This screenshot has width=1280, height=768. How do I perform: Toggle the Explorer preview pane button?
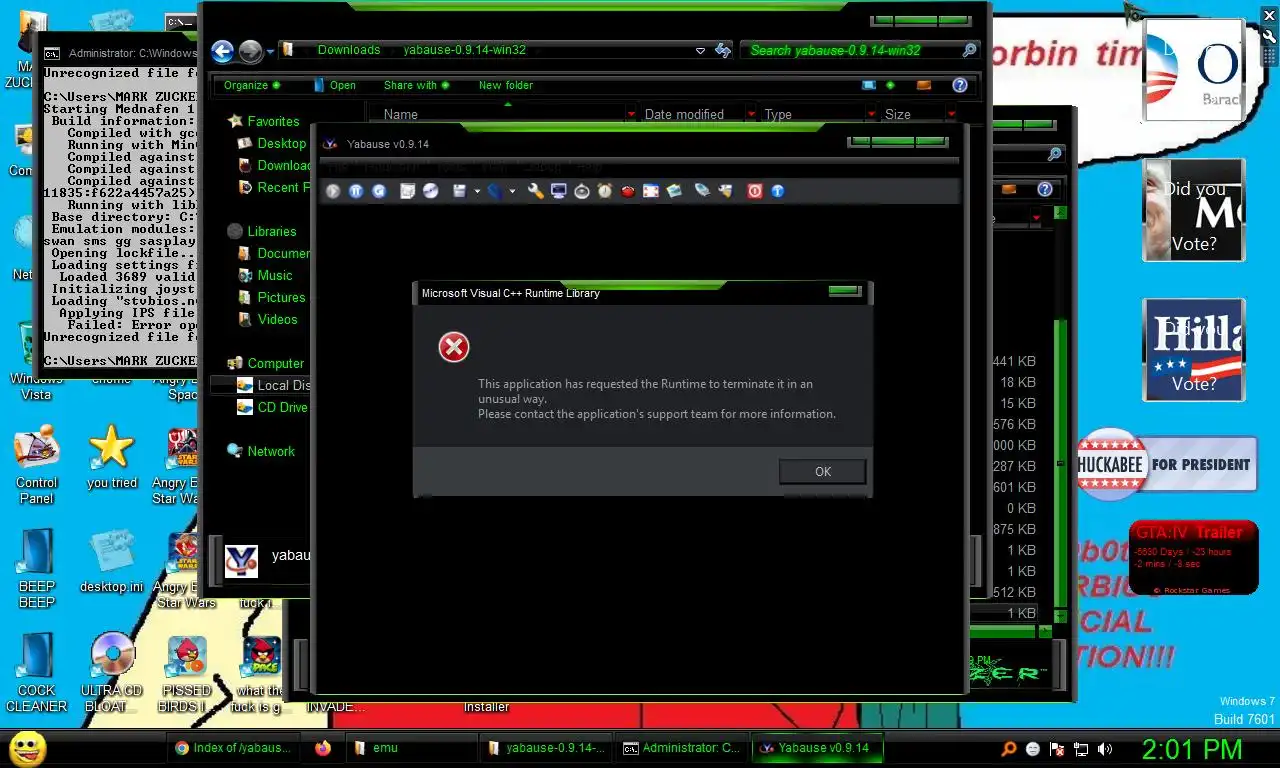tap(924, 85)
